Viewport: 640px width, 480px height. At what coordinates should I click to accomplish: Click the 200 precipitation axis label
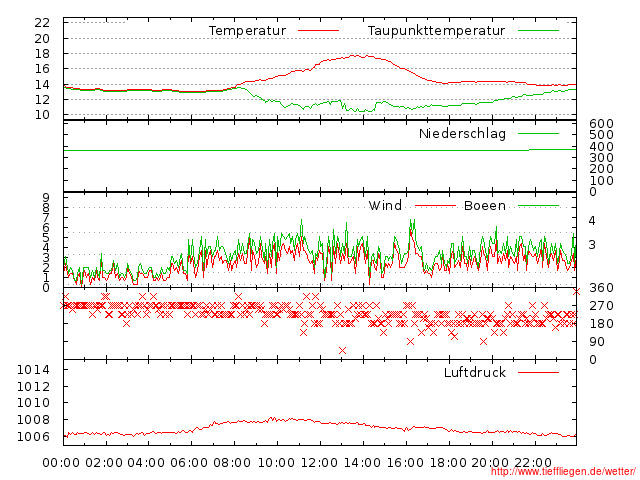tap(601, 169)
